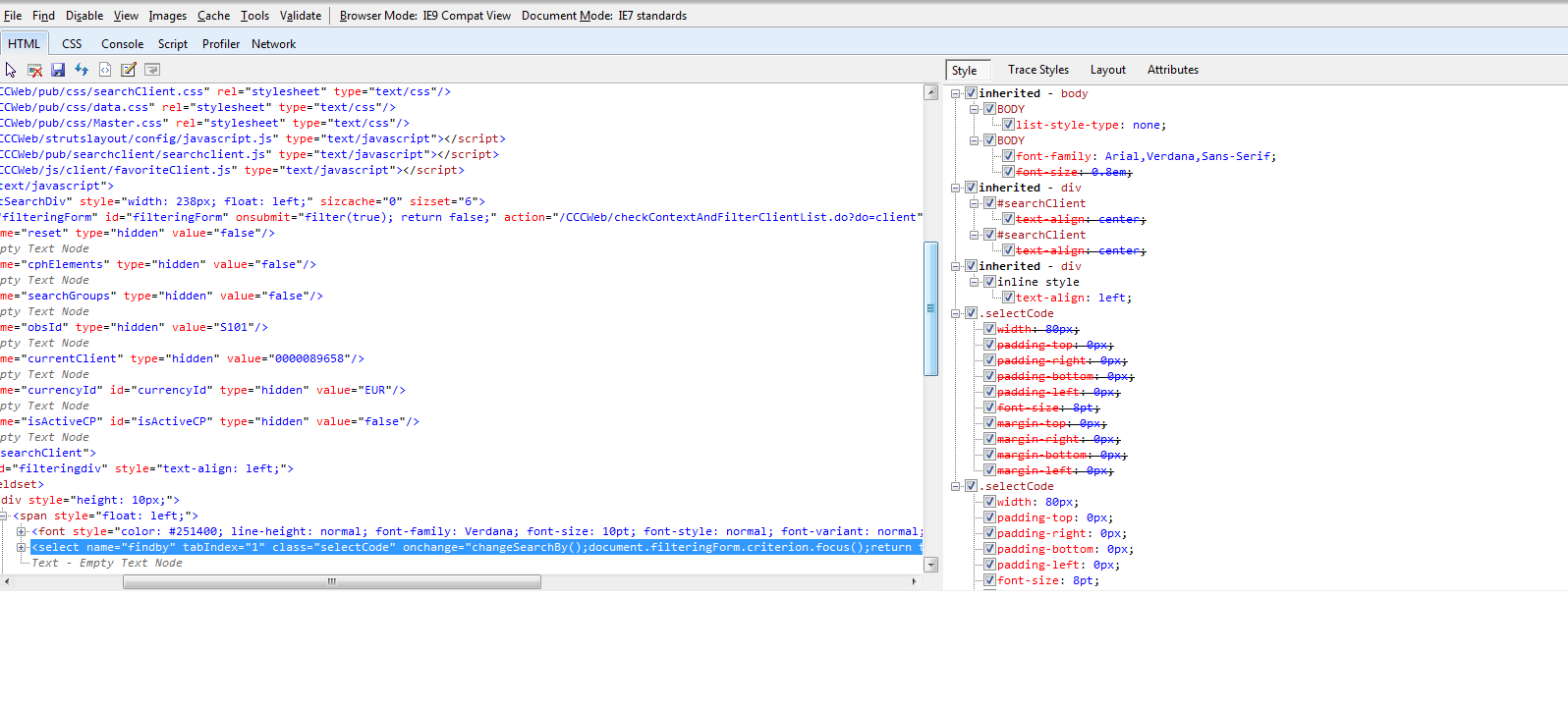Expand the font style="color: #251400" node

tap(22, 531)
